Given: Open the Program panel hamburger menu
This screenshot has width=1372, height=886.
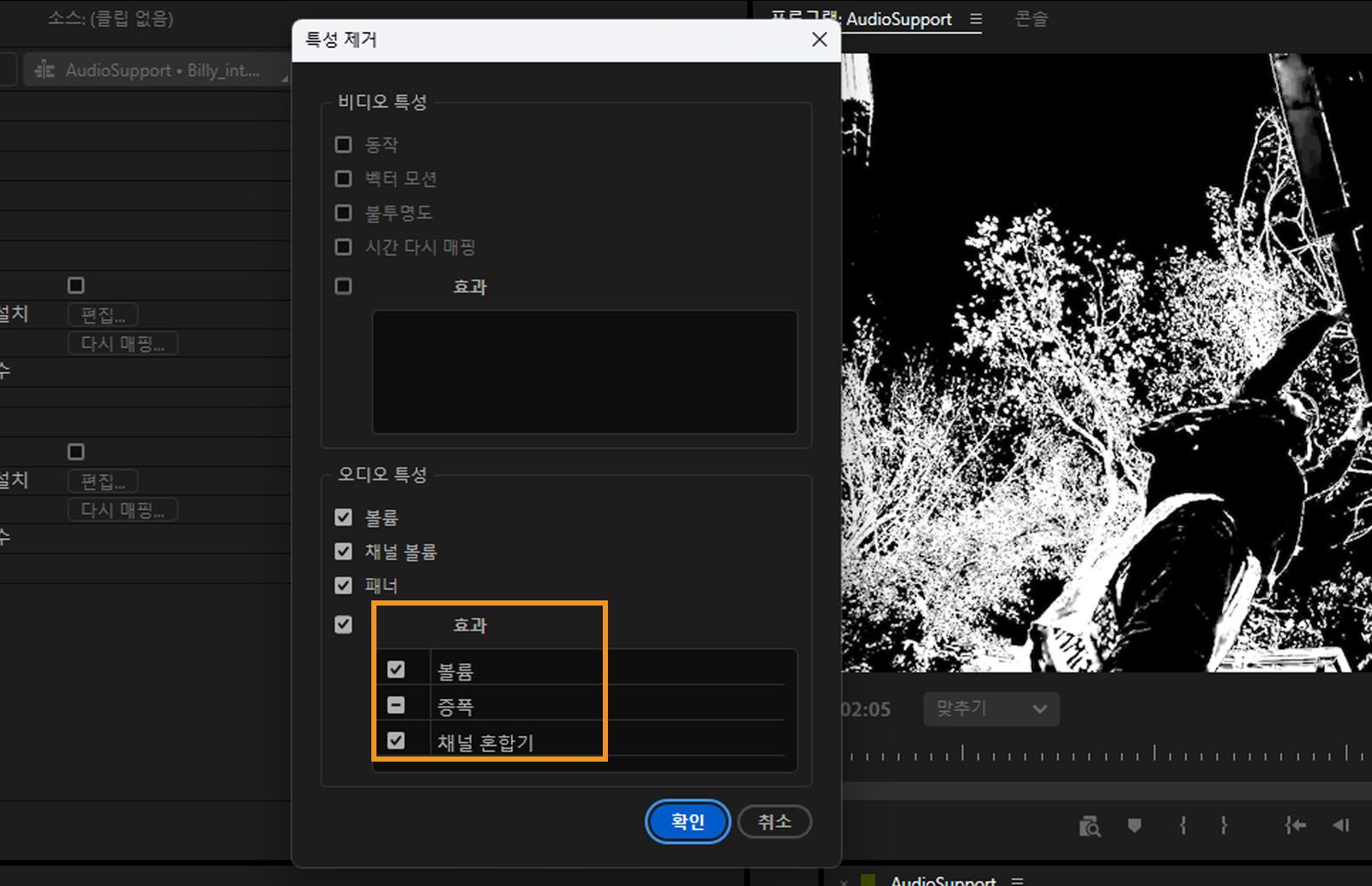Looking at the screenshot, I should pos(976,19).
